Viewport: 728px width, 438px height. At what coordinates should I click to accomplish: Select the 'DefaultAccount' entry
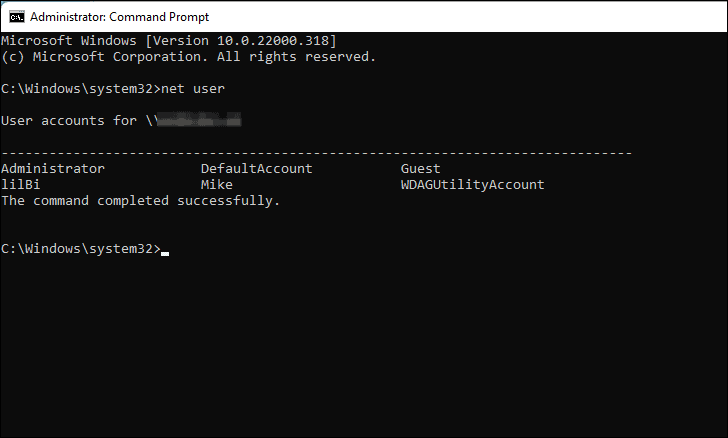pyautogui.click(x=256, y=169)
